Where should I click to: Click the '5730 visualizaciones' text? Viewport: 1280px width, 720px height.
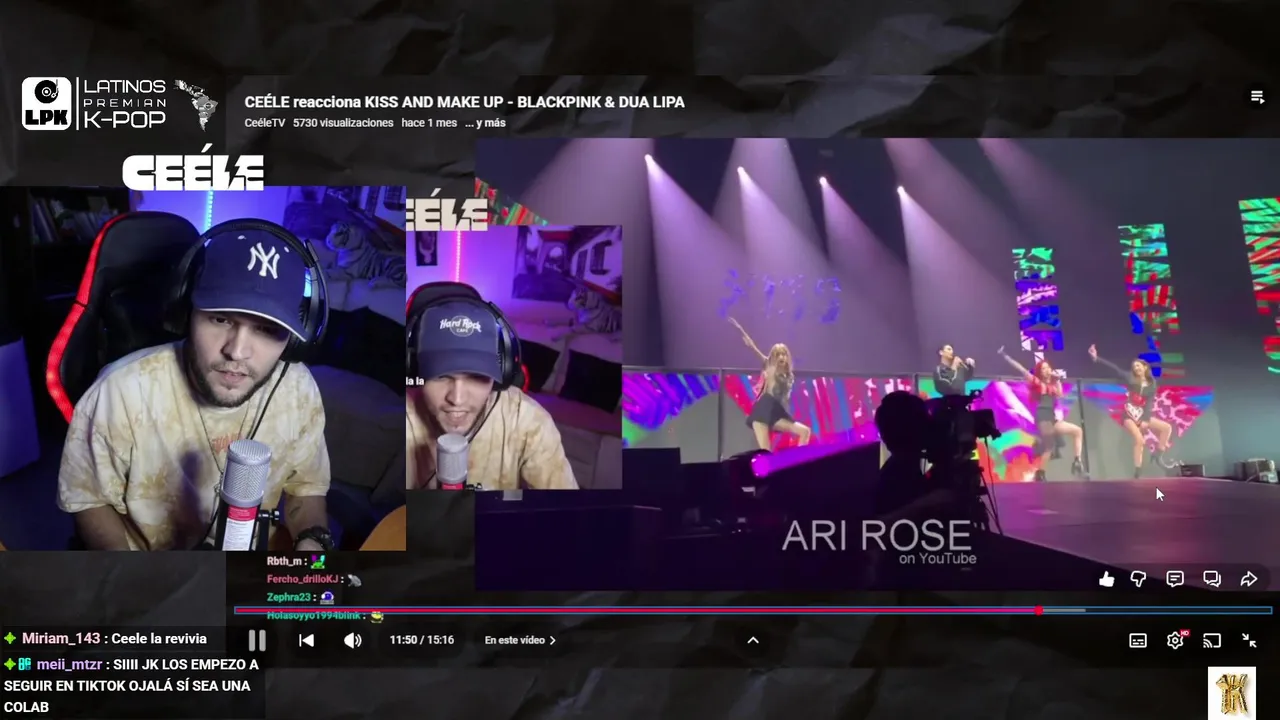coord(343,123)
